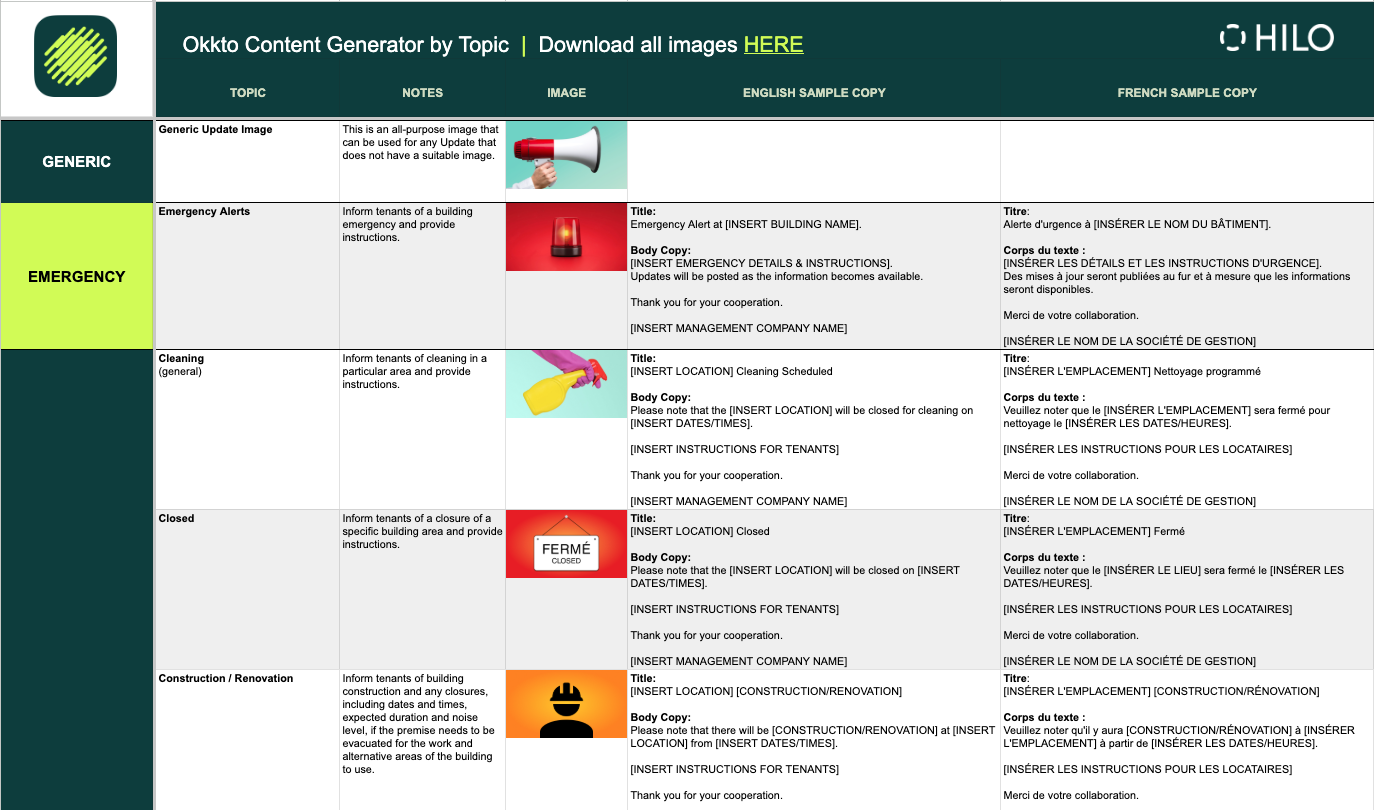Select the GENERIC category cell
This screenshot has height=810, width=1374.
click(x=77, y=162)
